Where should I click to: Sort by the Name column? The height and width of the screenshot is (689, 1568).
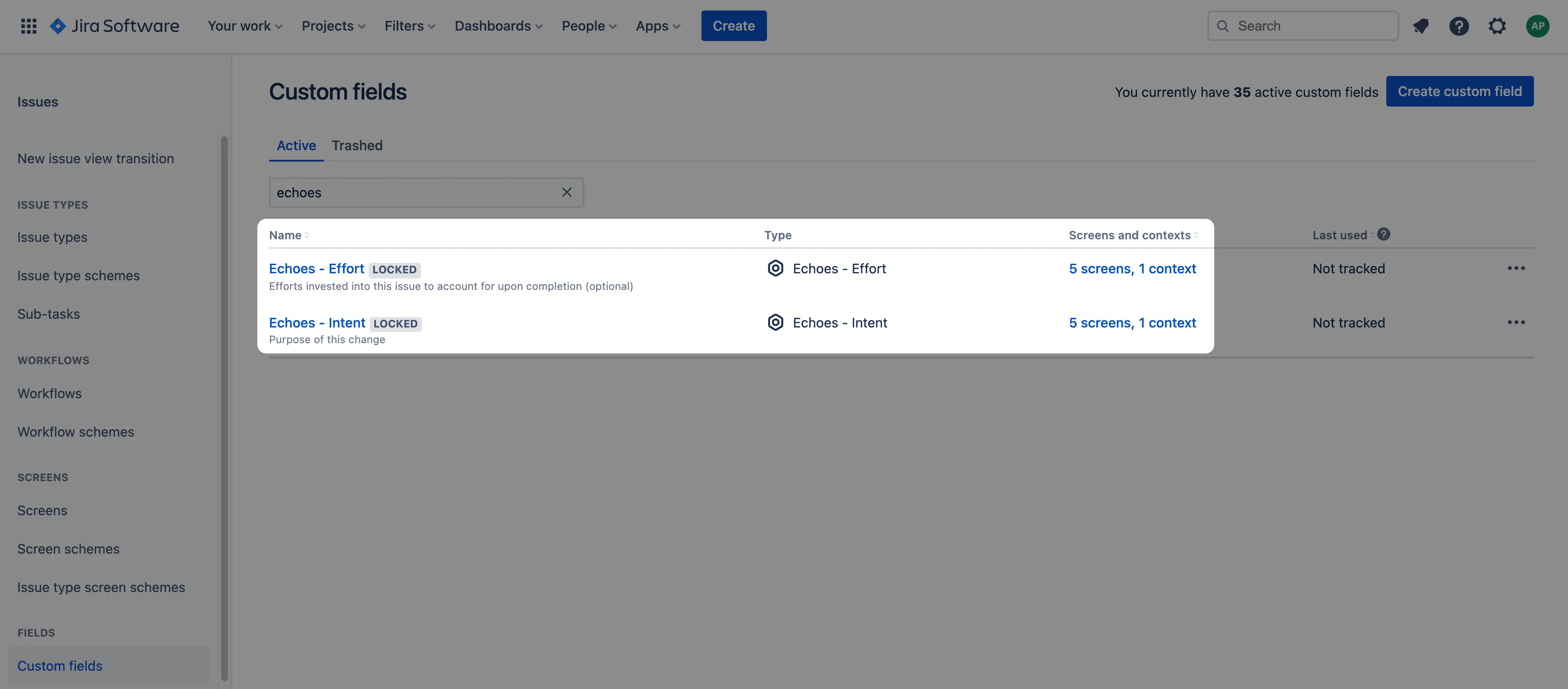(x=289, y=235)
